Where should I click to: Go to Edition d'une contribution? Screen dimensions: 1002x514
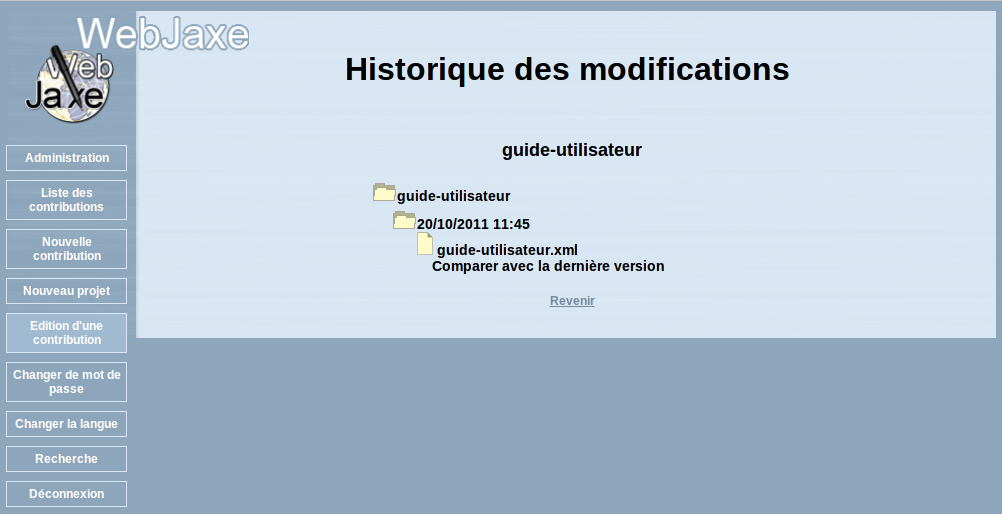[x=67, y=333]
